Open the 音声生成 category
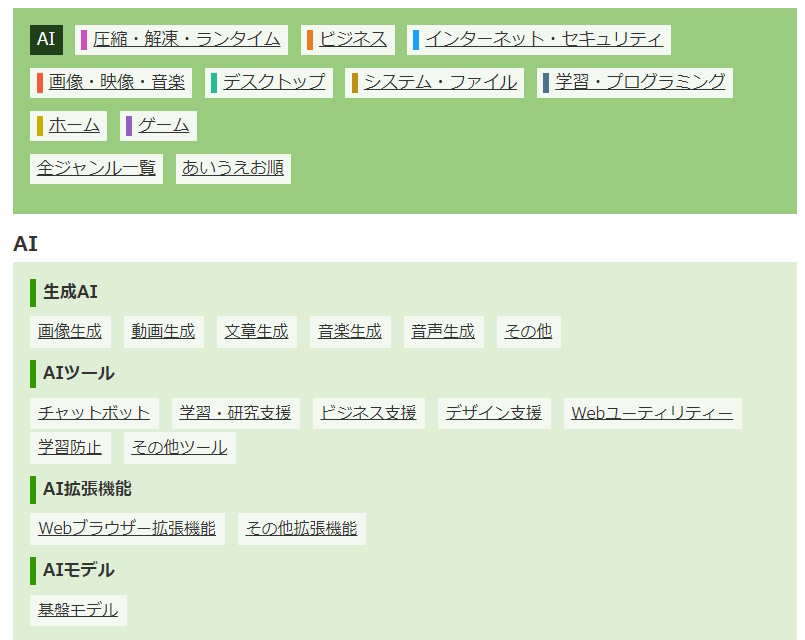The height and width of the screenshot is (640, 805). click(x=441, y=331)
